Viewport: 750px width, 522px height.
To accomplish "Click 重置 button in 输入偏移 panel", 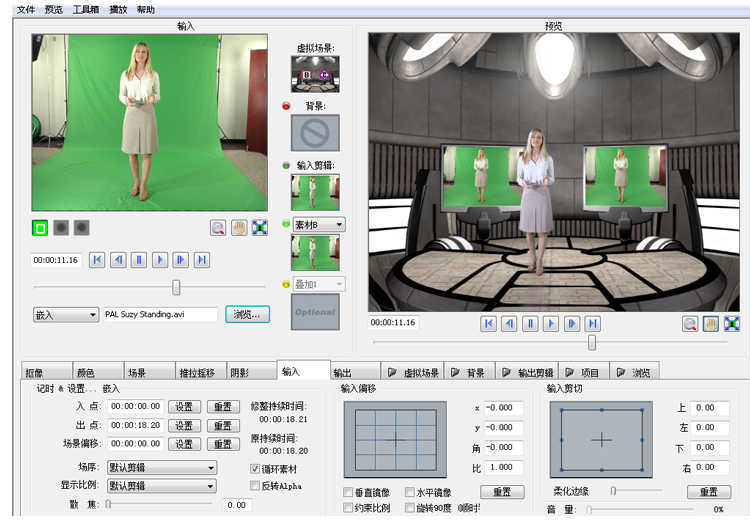I will click(x=502, y=492).
